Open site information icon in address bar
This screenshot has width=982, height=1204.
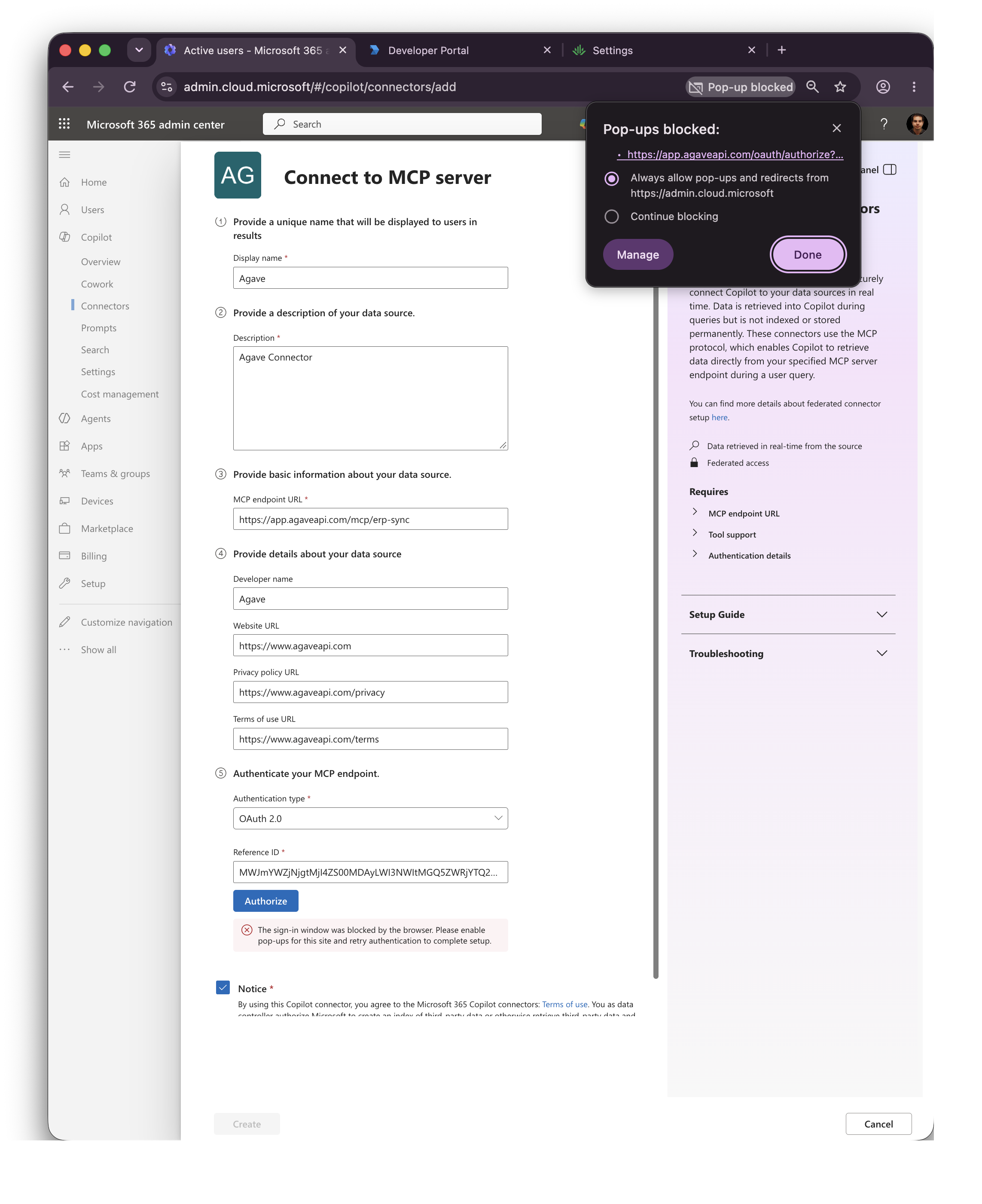tap(166, 86)
